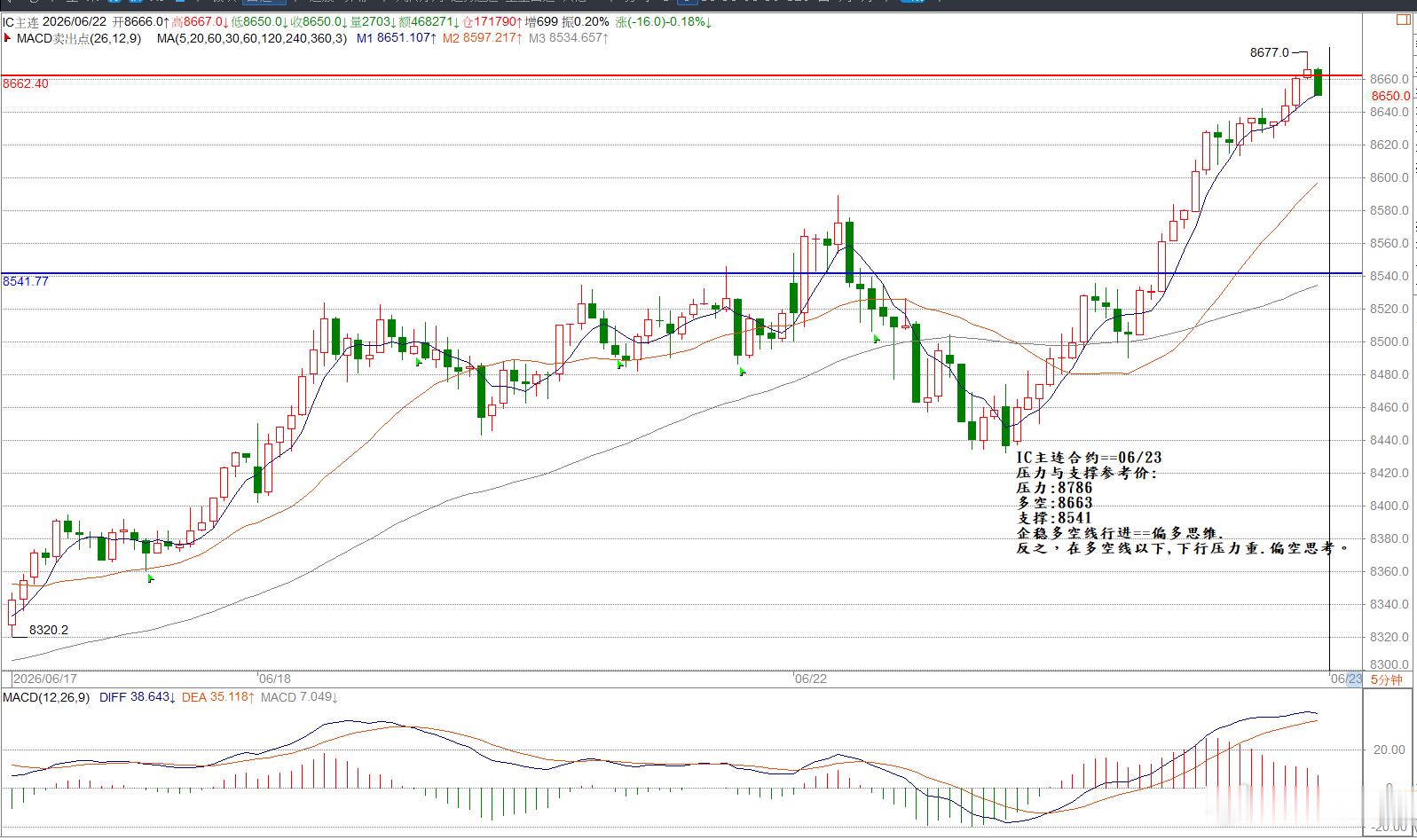Open the MA(5,20,60,30,60,120,240,360,3) parameters label
1417x840 pixels.
[x=252, y=38]
